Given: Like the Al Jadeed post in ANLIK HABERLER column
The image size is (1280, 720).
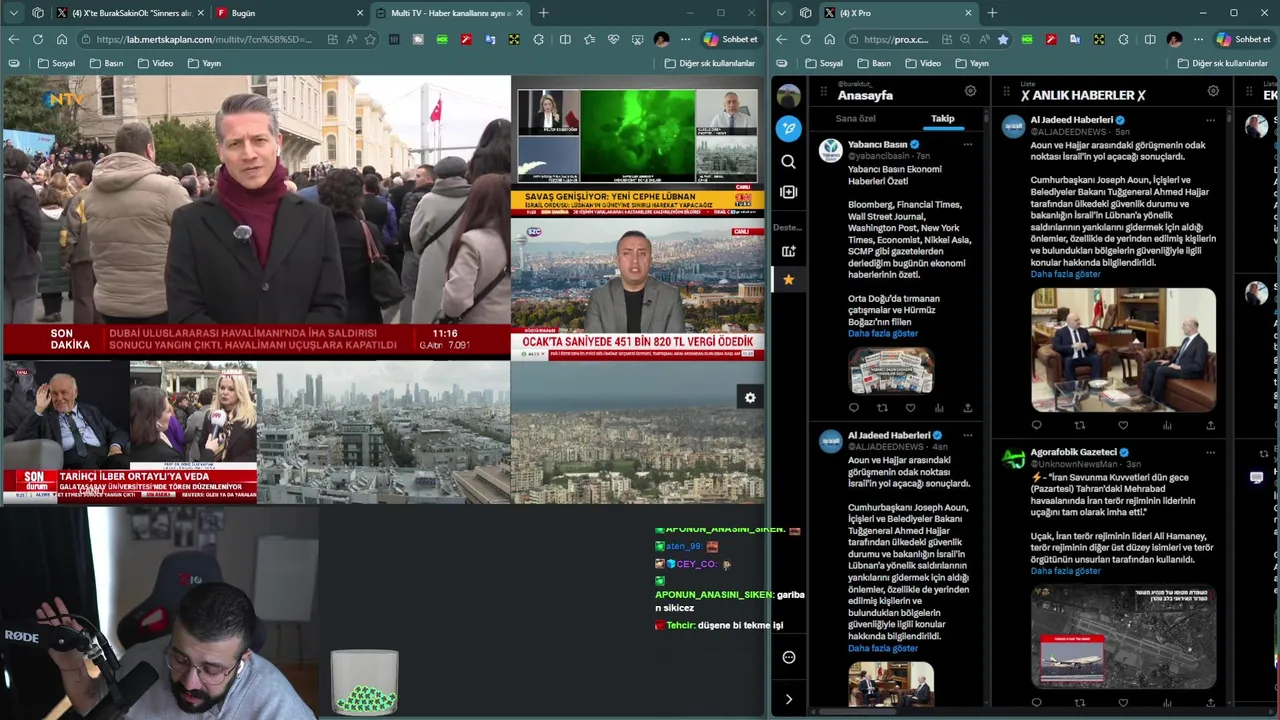Looking at the screenshot, I should click(1123, 425).
